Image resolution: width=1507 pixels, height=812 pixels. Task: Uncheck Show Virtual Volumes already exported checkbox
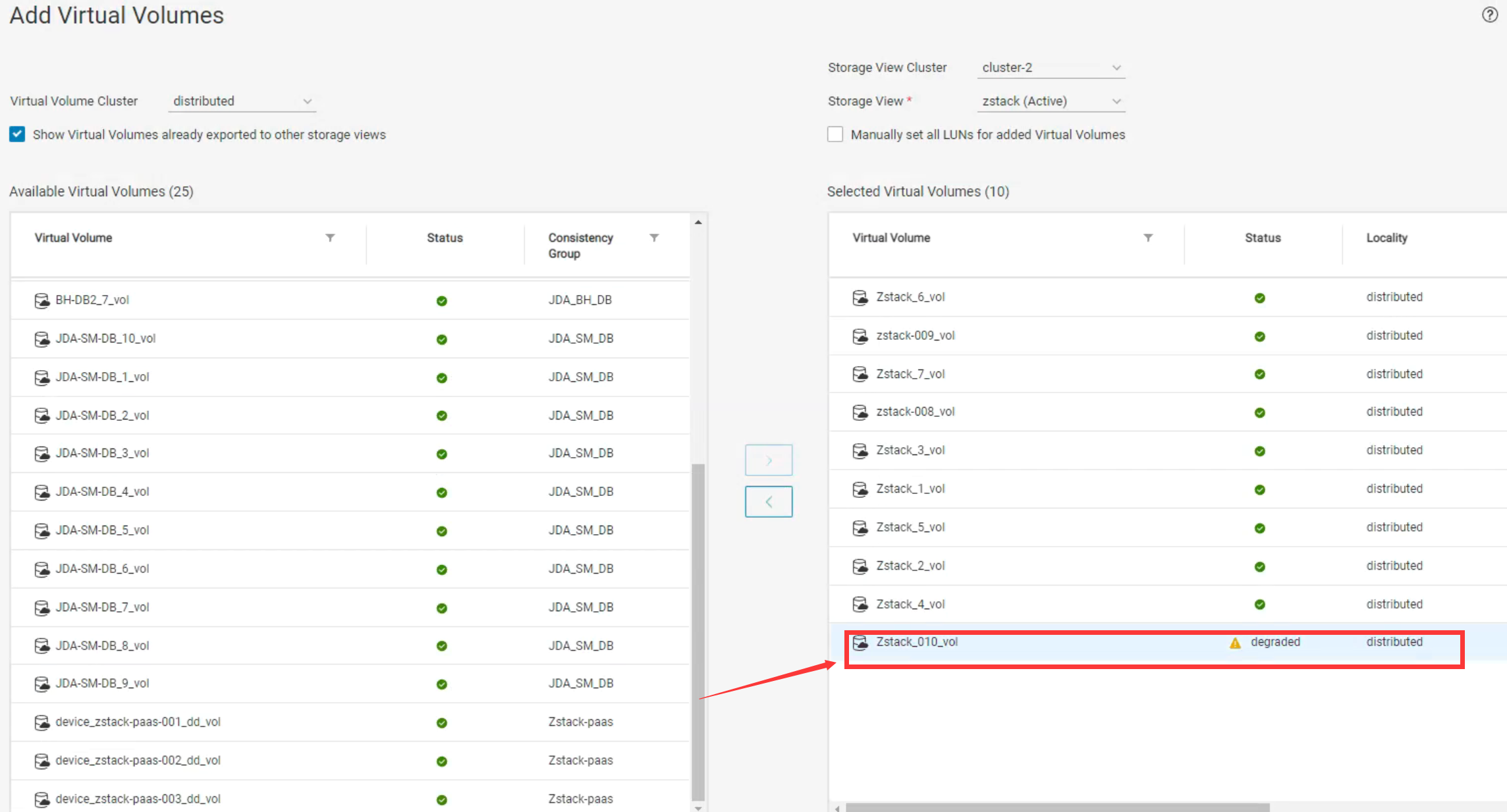tap(17, 134)
